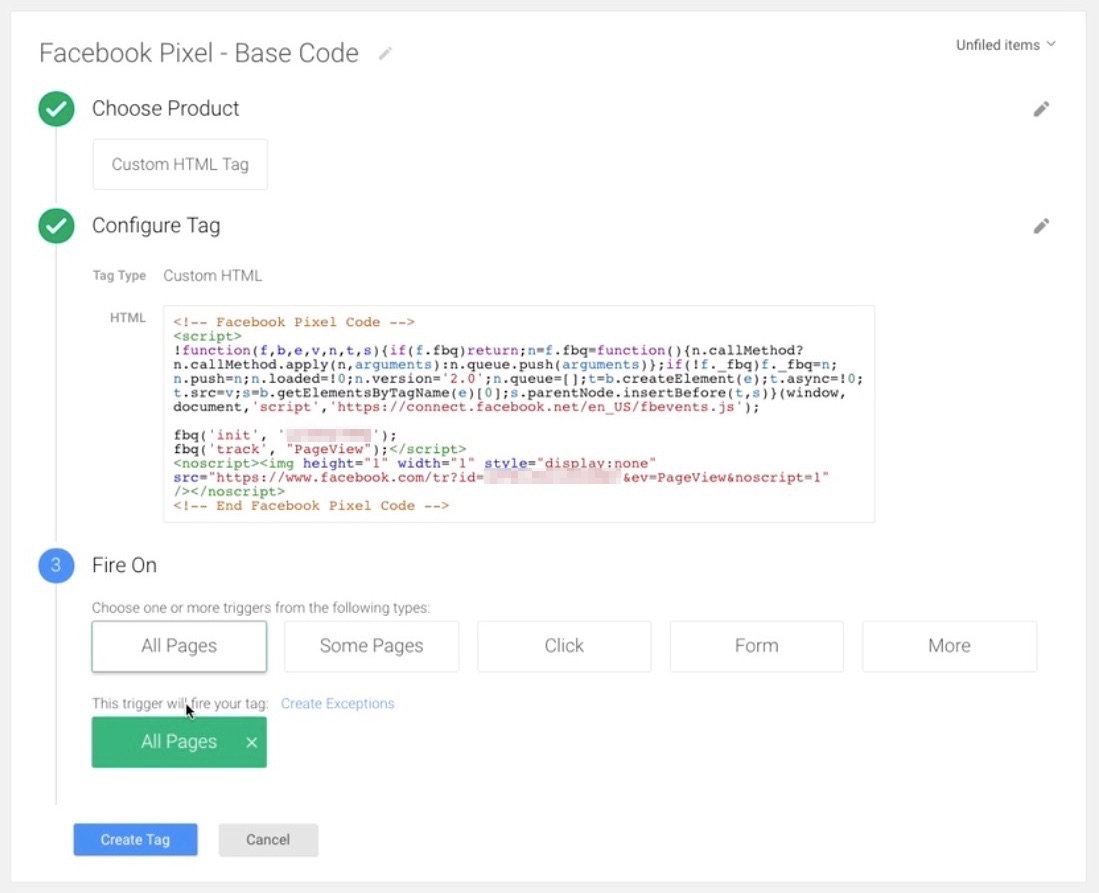
Task: Choose the Form trigger type
Action: 756,646
